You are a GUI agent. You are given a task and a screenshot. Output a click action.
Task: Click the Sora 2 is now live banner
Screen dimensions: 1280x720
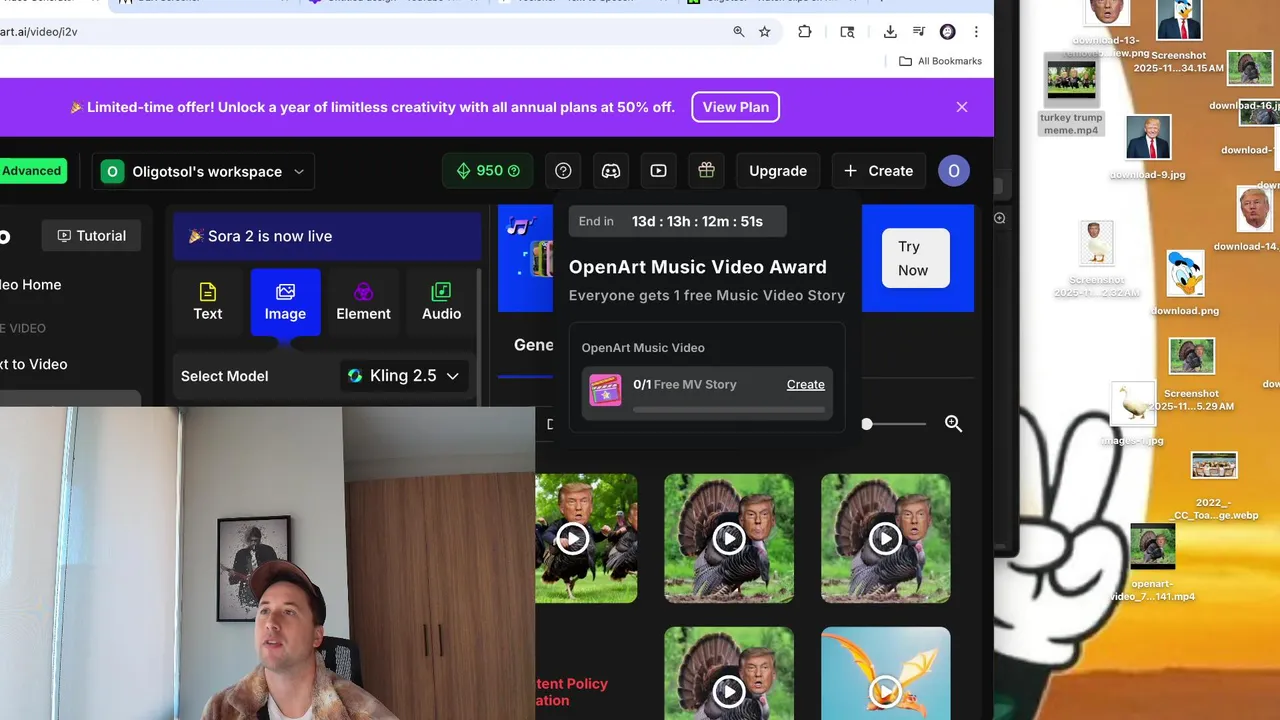pyautogui.click(x=327, y=236)
